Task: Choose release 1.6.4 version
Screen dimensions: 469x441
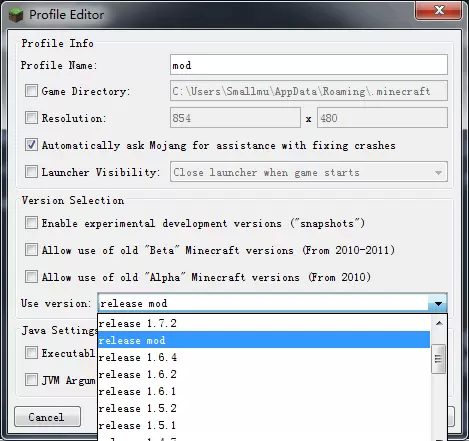Action: [264, 357]
